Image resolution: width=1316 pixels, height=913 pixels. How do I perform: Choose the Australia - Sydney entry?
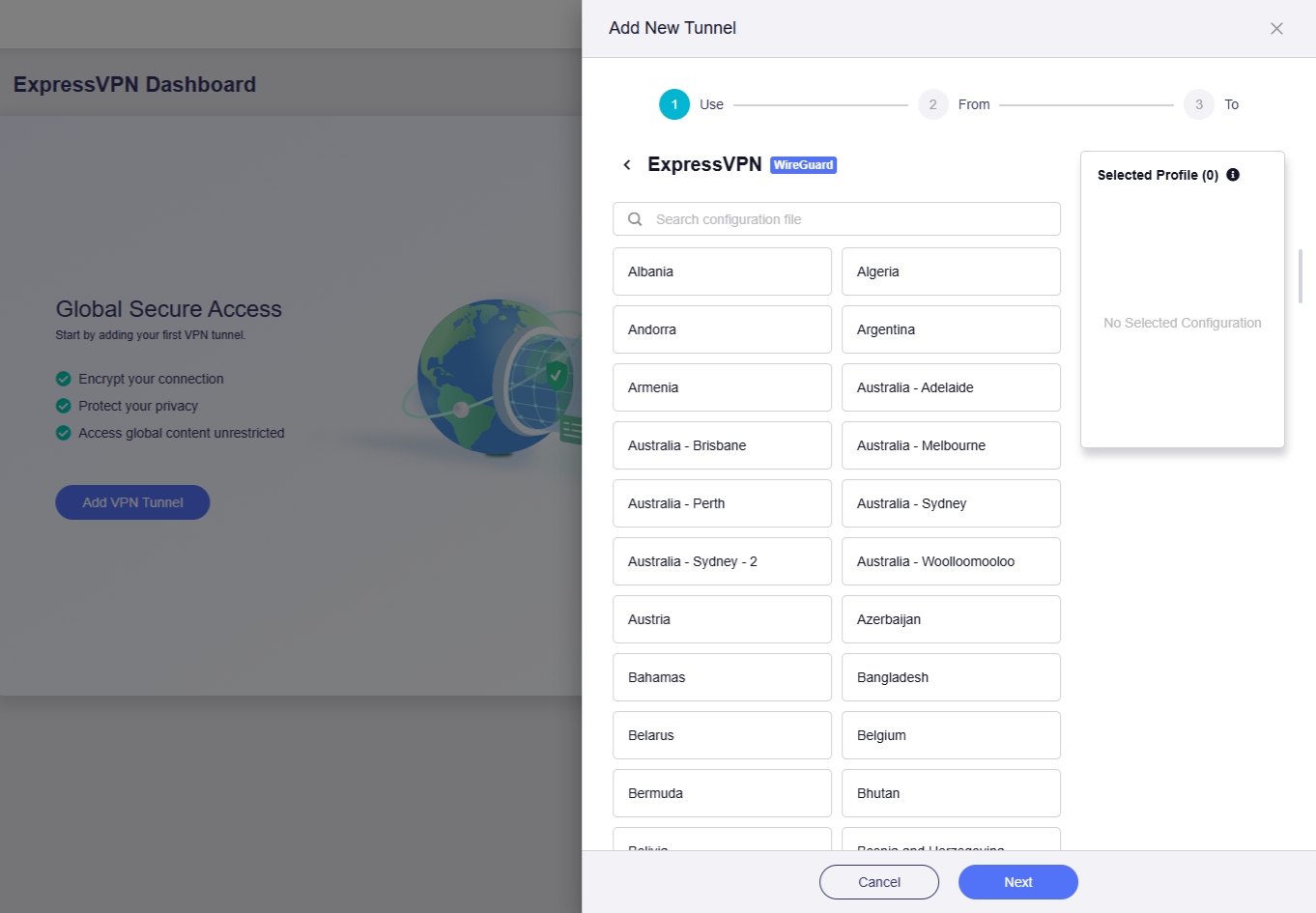pos(951,503)
